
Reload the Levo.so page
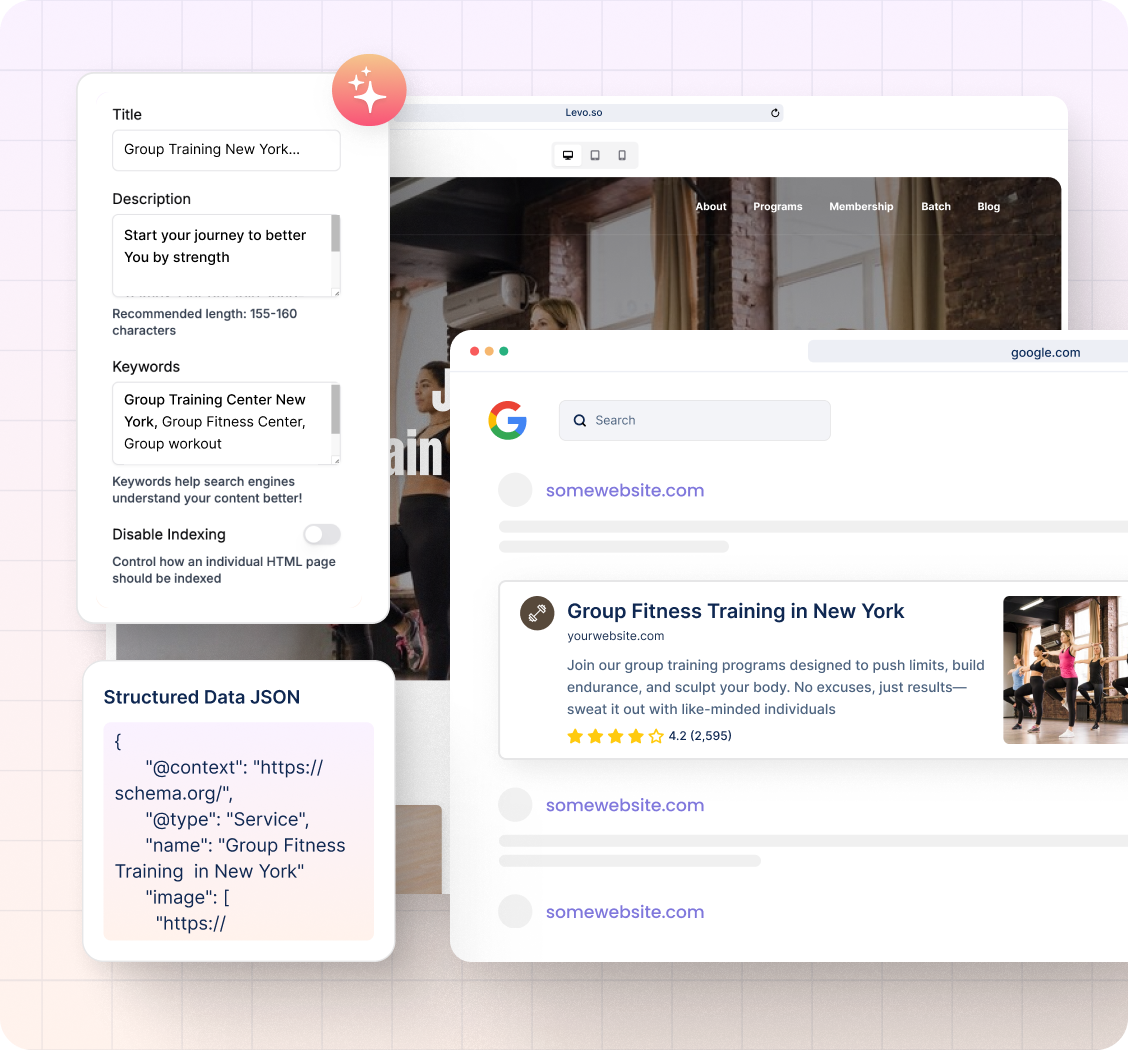[x=775, y=113]
